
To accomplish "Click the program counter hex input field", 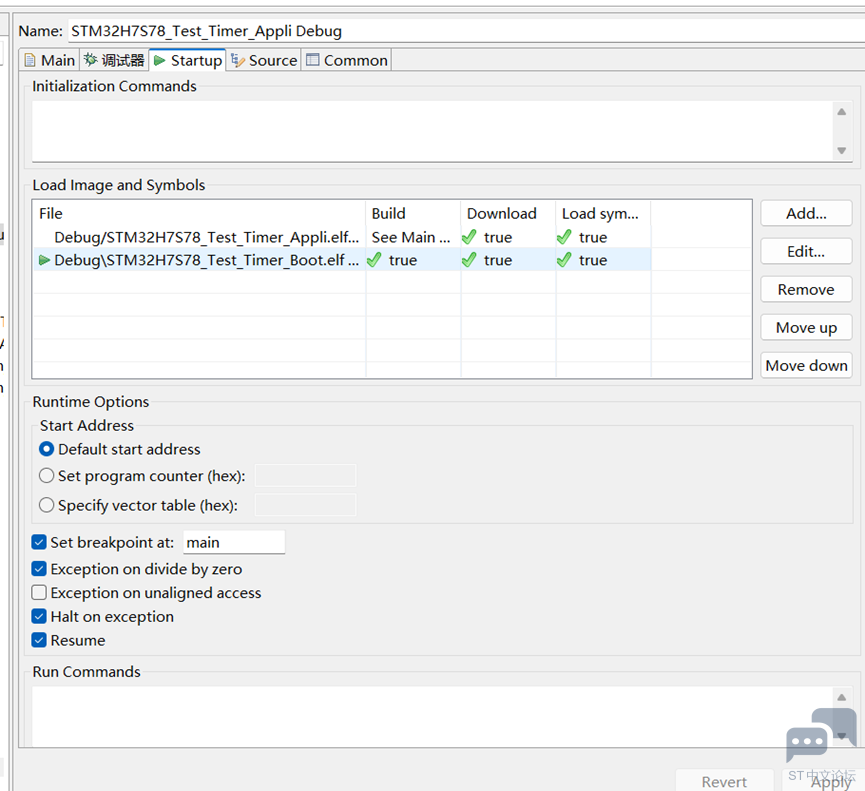I will [306, 475].
